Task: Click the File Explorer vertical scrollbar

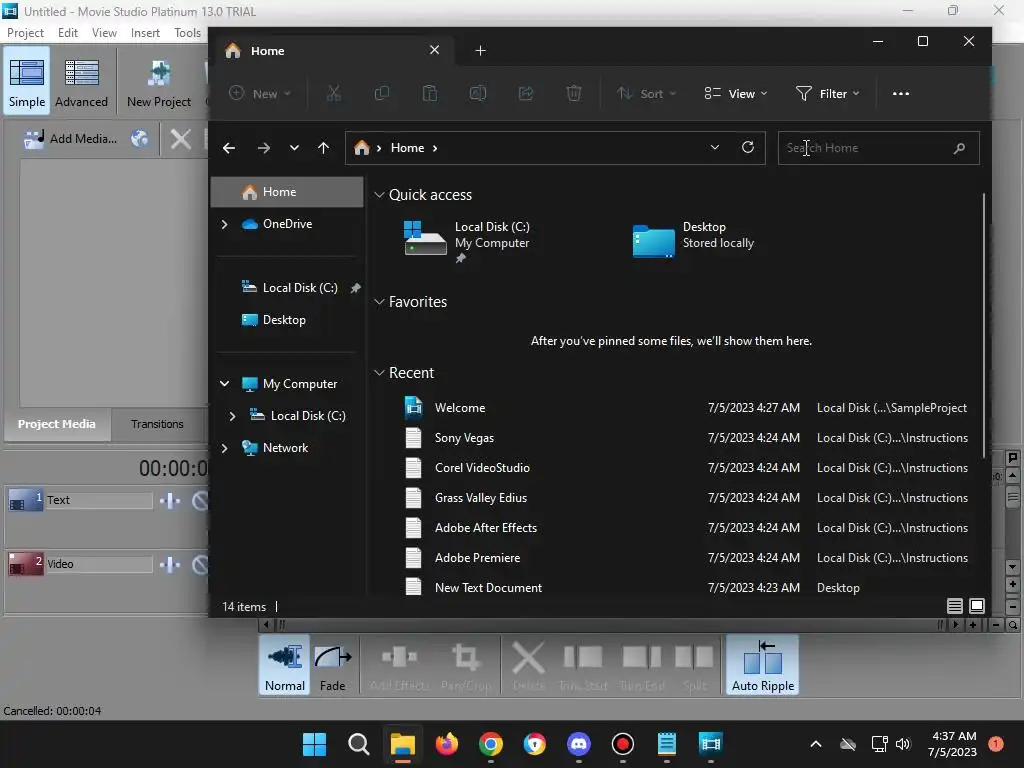Action: coord(984,325)
